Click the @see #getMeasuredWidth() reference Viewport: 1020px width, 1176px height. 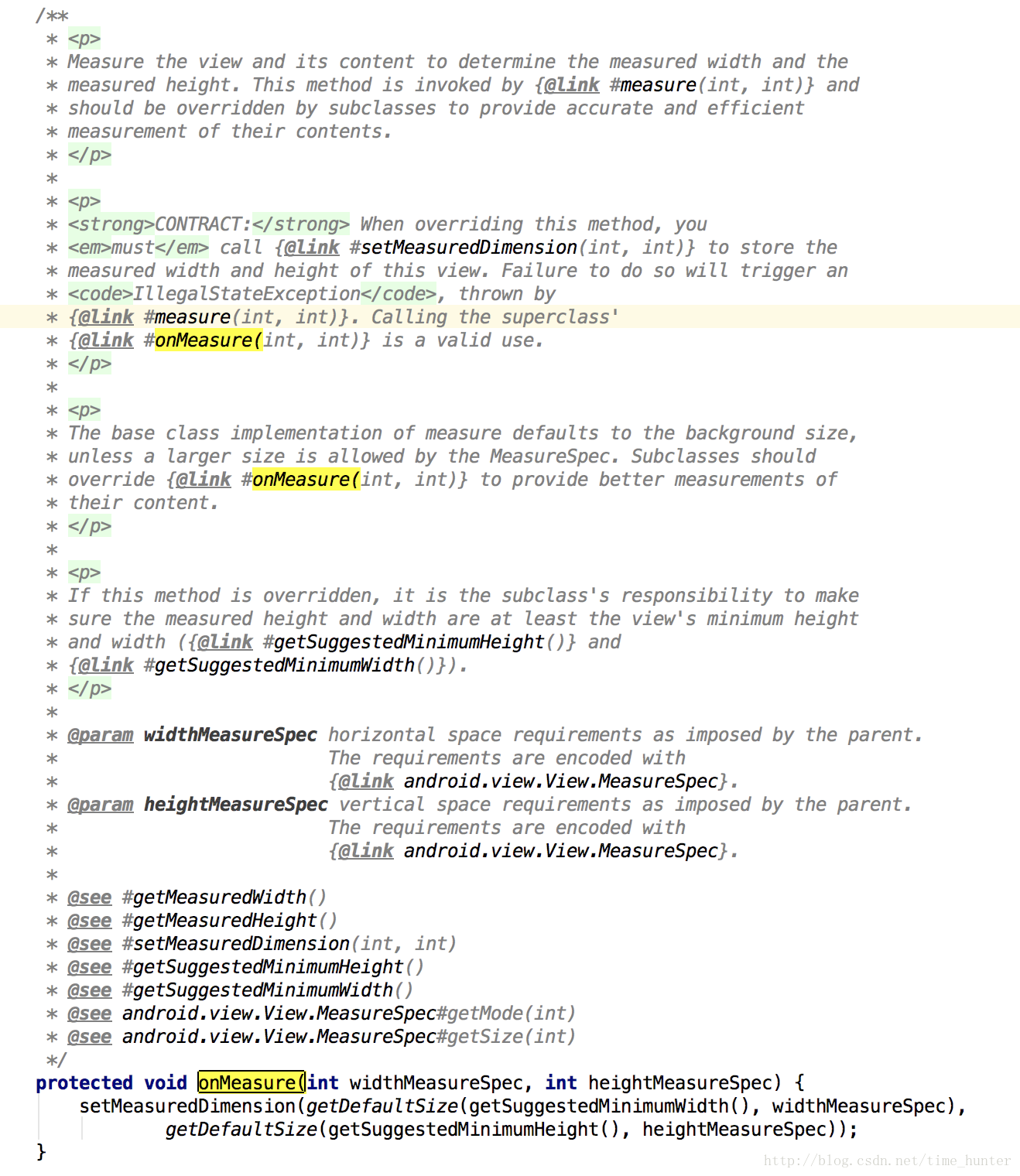(197, 897)
